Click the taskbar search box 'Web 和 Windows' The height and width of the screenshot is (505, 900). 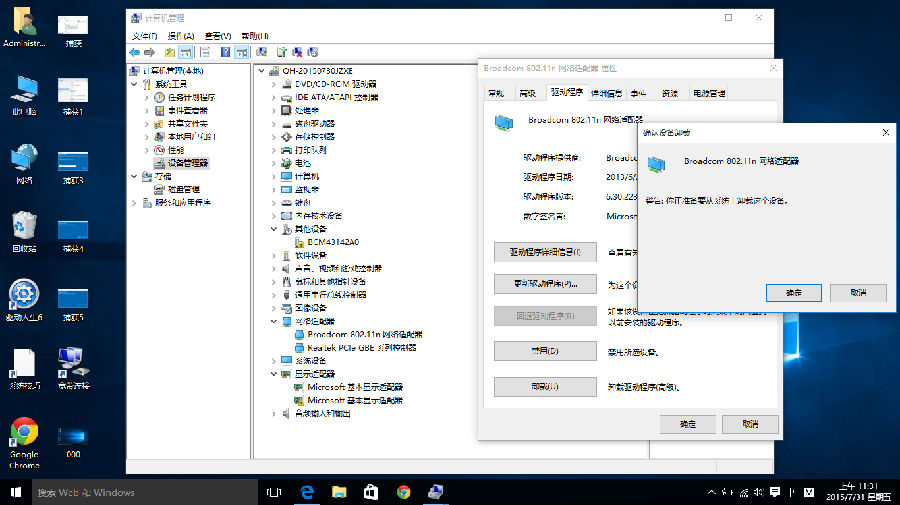145,492
